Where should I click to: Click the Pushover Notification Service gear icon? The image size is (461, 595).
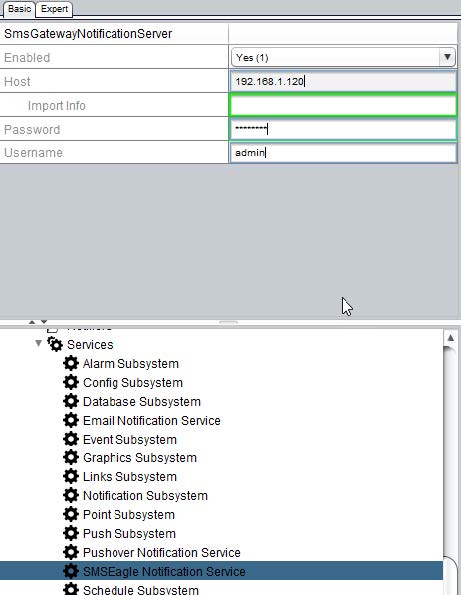coord(71,552)
